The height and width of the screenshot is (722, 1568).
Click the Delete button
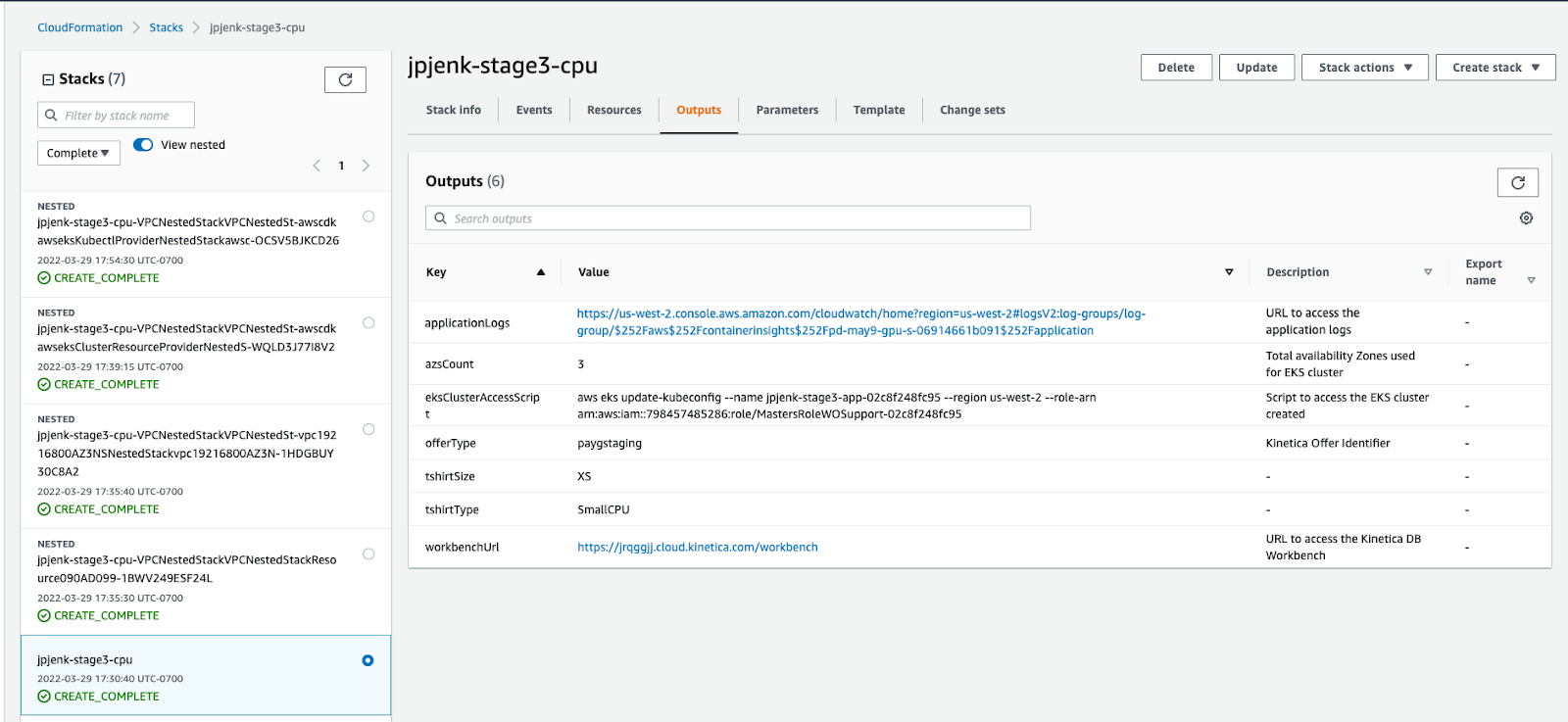click(x=1176, y=68)
